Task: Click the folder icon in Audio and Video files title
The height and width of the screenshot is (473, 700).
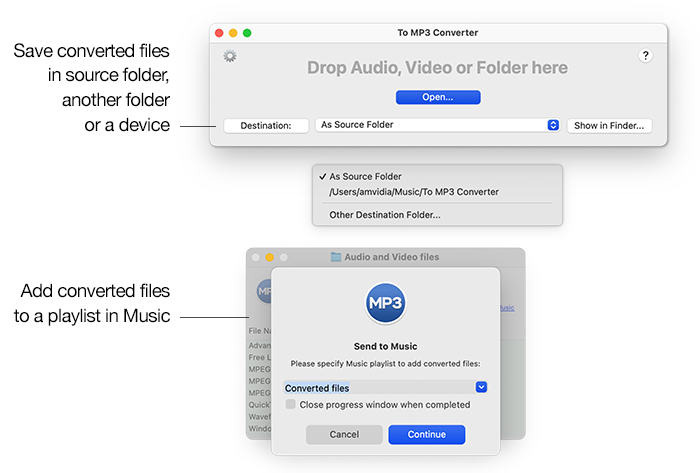Action: click(x=336, y=257)
